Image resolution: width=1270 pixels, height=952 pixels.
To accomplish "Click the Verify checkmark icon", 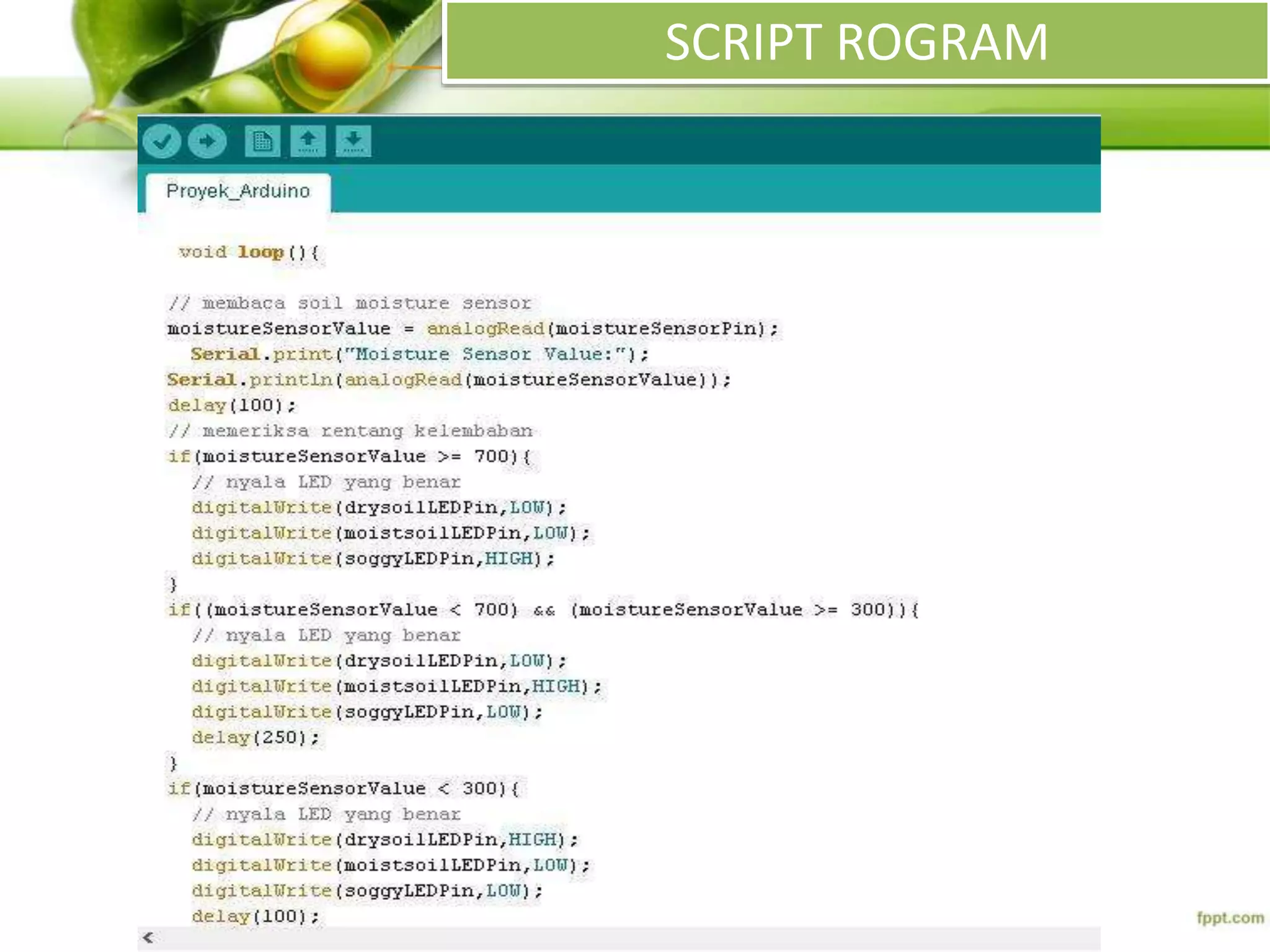I will click(162, 141).
